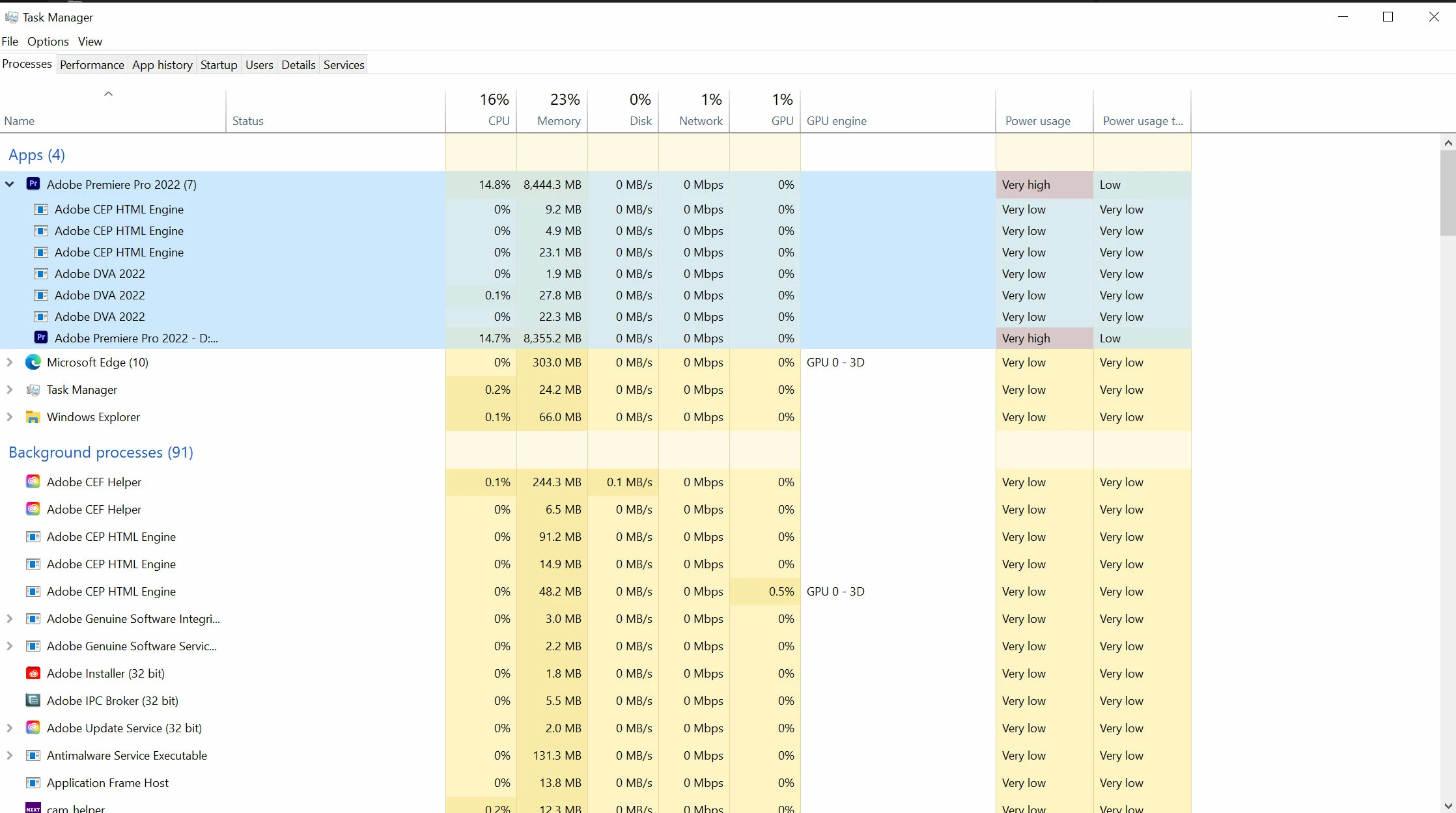The width and height of the screenshot is (1456, 813).
Task: Click the Antimalware Service Executable icon
Action: coord(33,756)
